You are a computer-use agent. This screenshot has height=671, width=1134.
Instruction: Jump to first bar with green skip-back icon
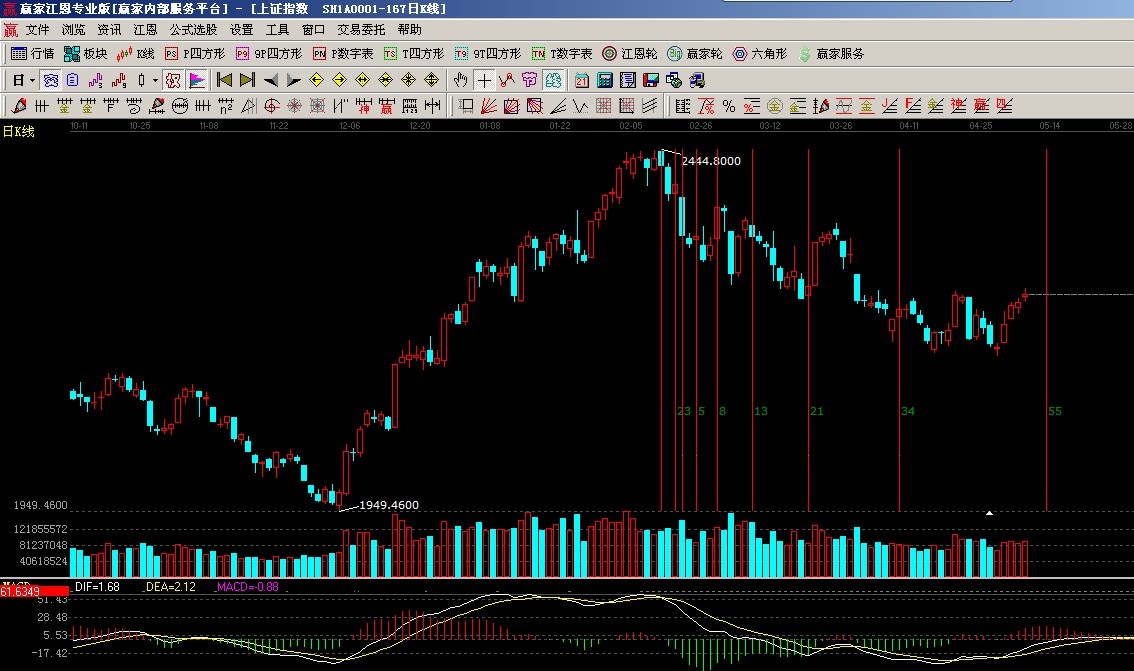click(x=224, y=80)
